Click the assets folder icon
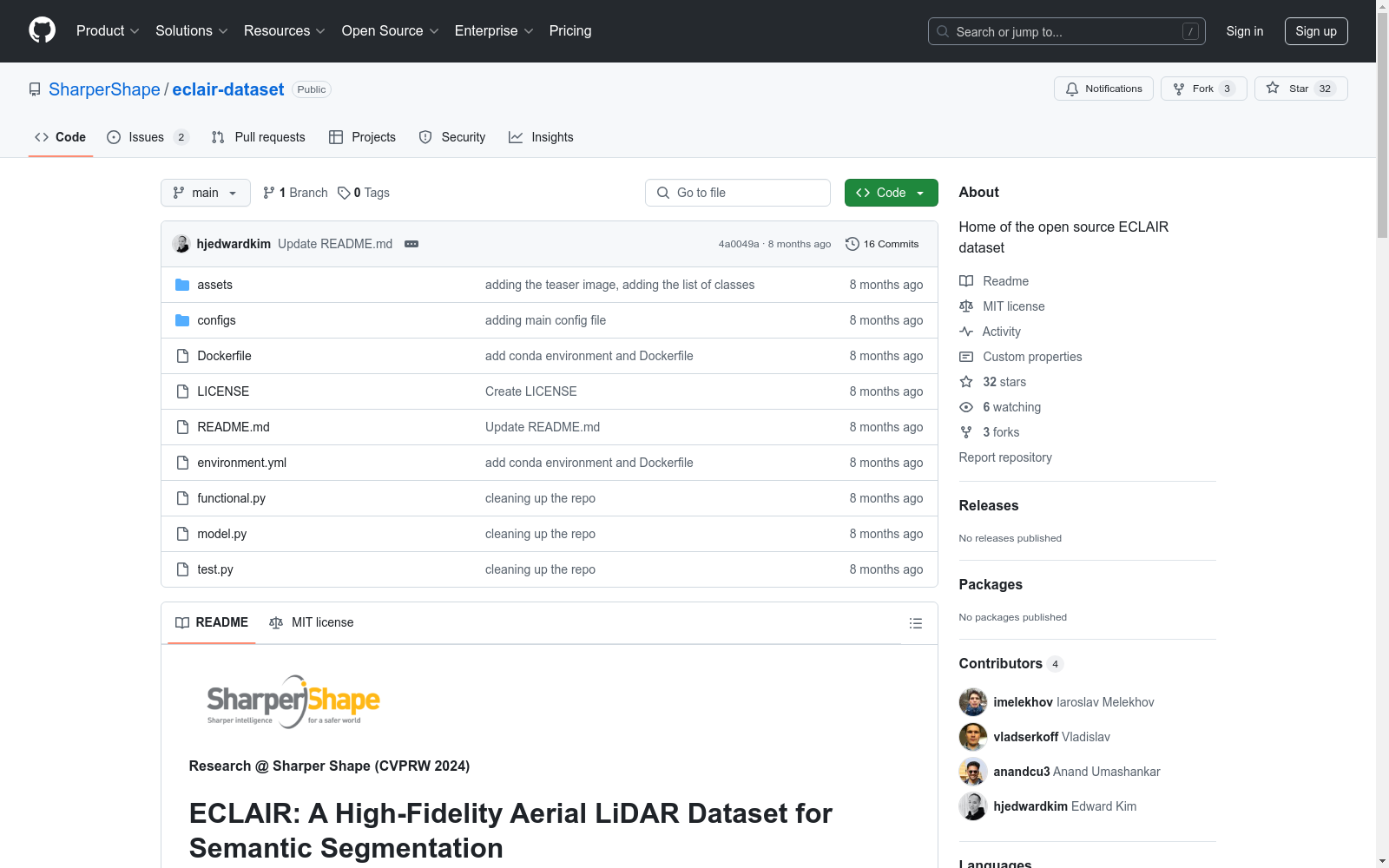The image size is (1389, 868). tap(182, 285)
